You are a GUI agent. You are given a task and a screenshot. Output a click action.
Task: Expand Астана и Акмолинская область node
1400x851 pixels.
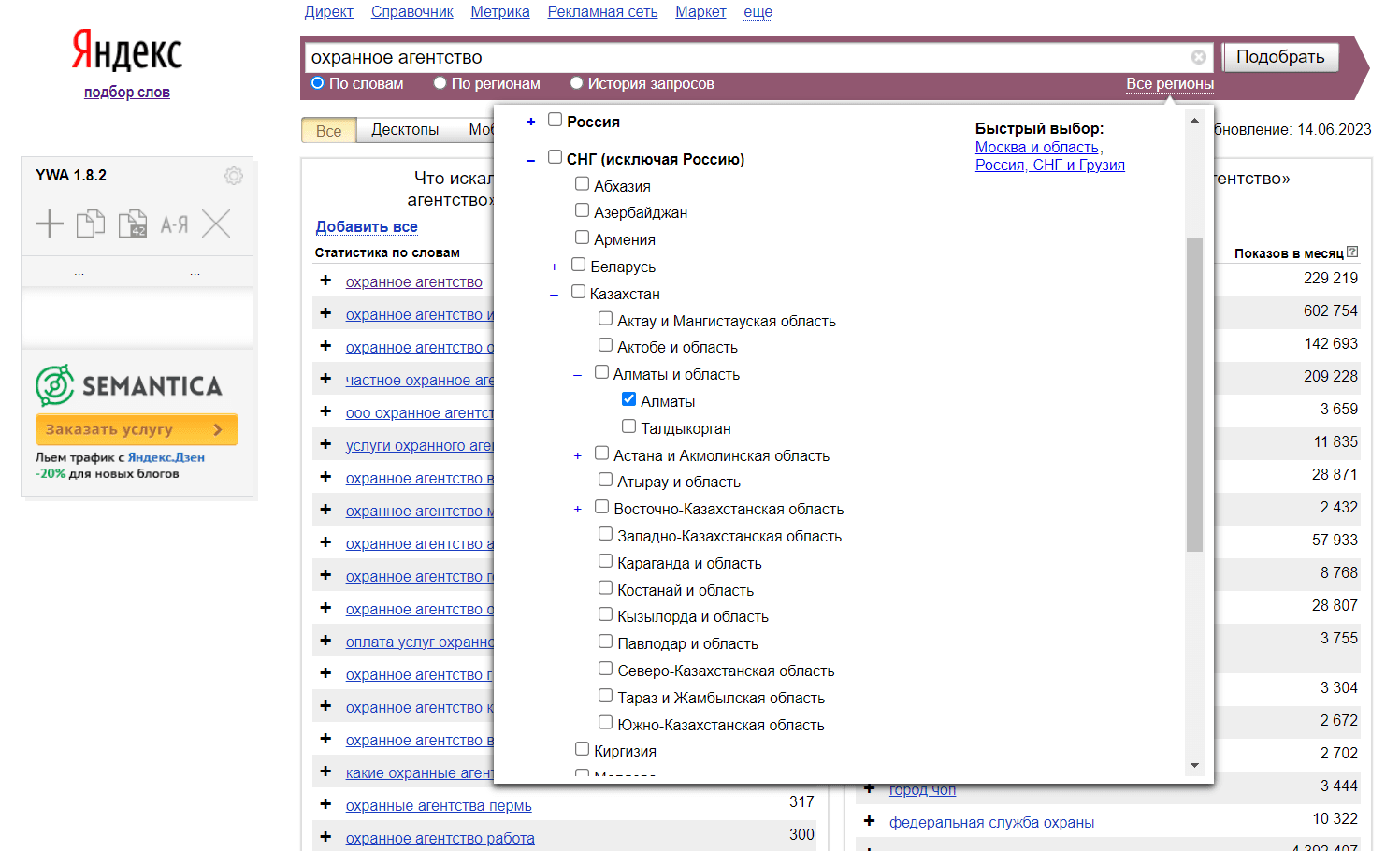tap(577, 456)
